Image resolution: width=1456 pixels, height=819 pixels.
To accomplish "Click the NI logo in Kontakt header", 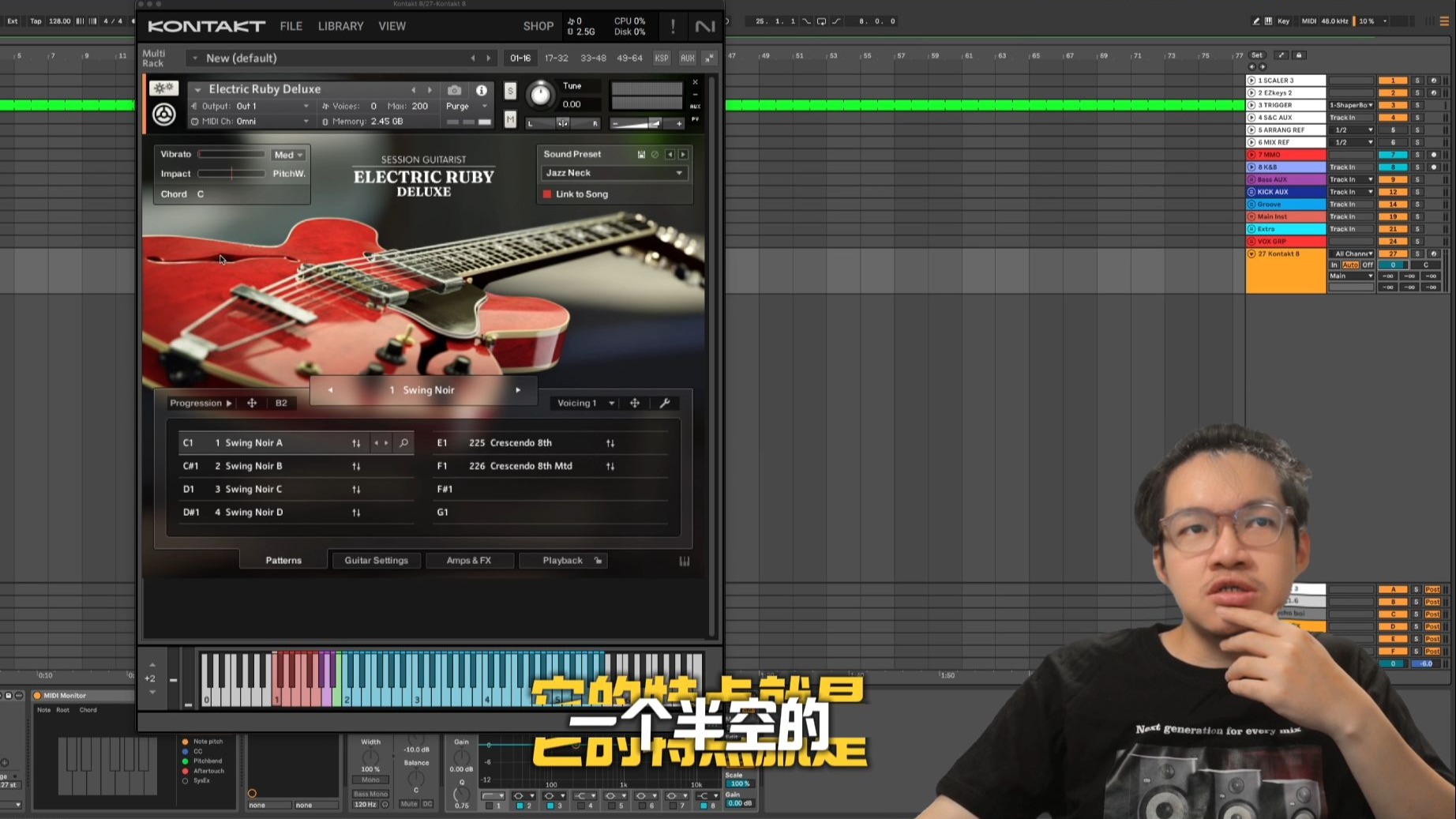I will point(704,26).
